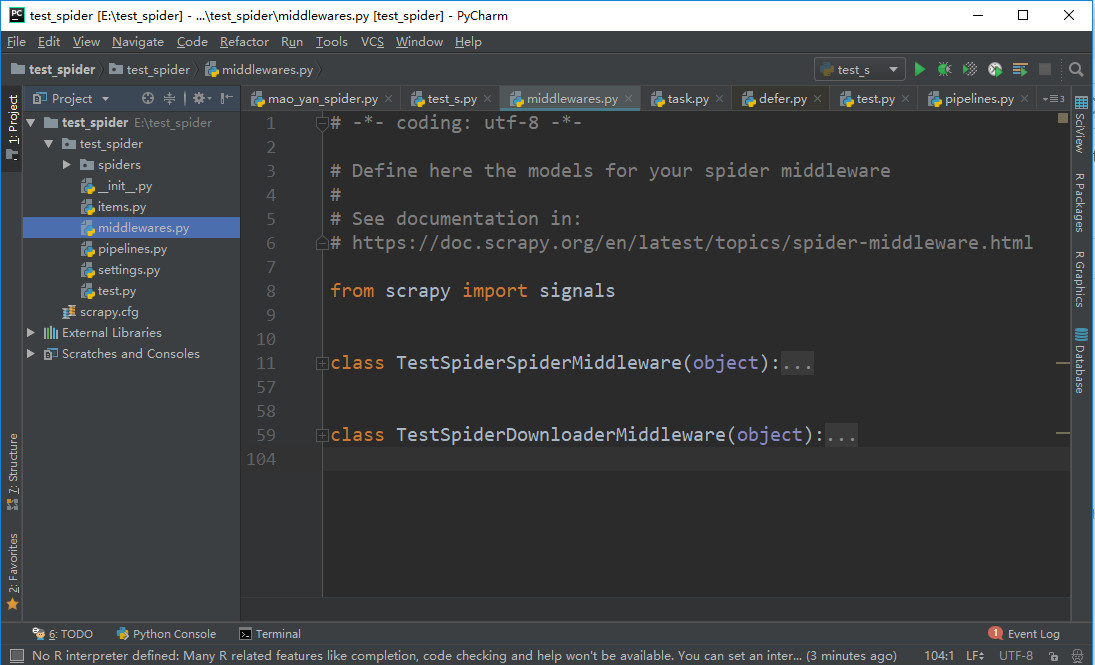Run the test_s configuration with green play icon

point(920,69)
